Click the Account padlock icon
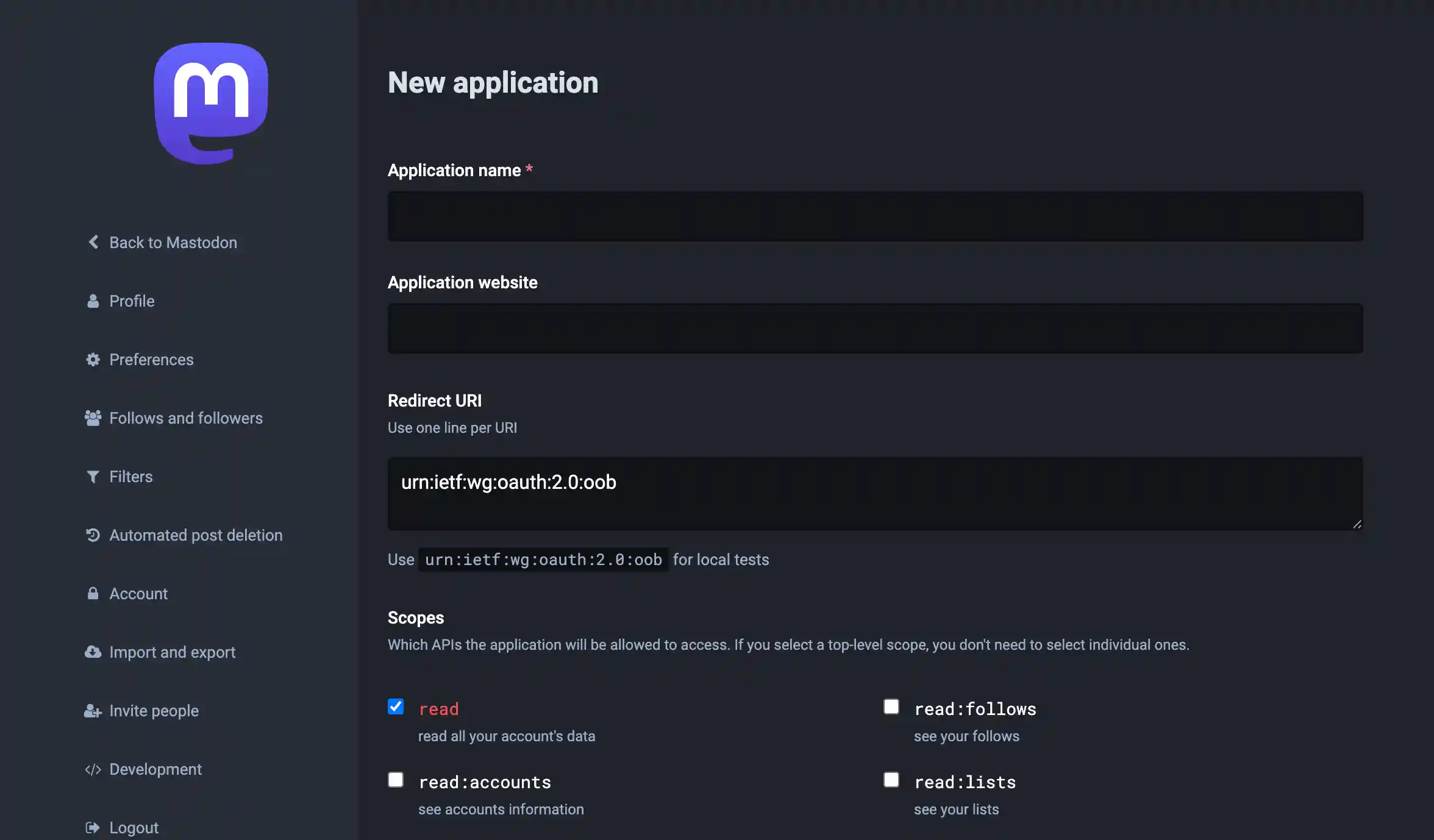The image size is (1434, 840). [93, 593]
